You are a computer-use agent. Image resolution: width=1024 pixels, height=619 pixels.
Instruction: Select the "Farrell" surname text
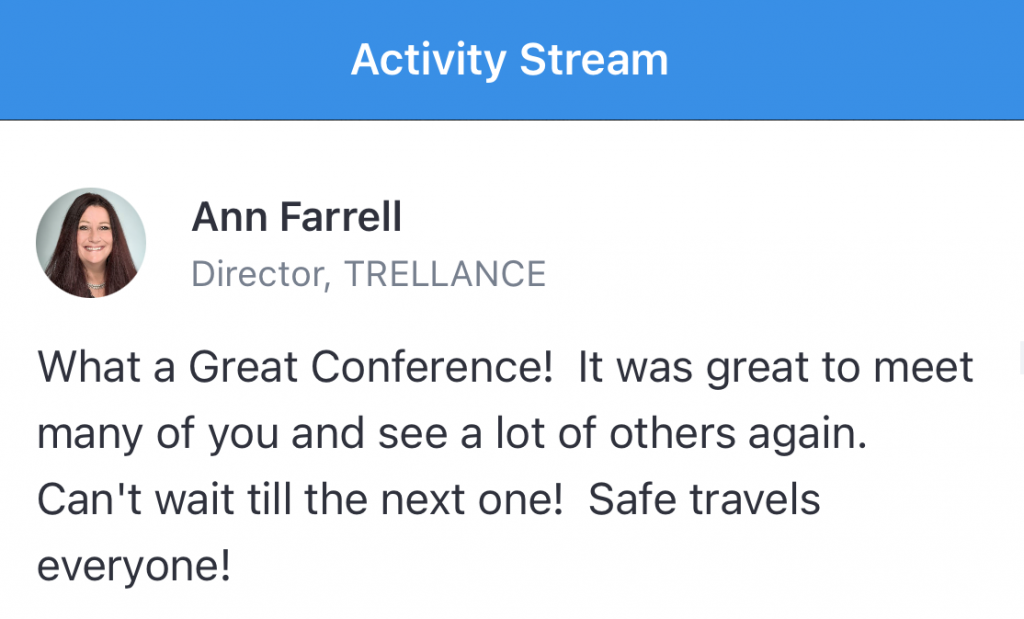(341, 217)
